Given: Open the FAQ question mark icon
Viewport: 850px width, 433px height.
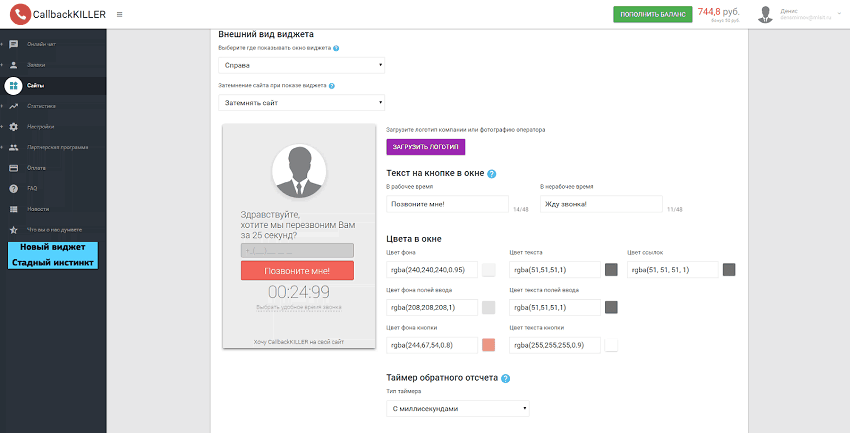Looking at the screenshot, I should pos(14,188).
